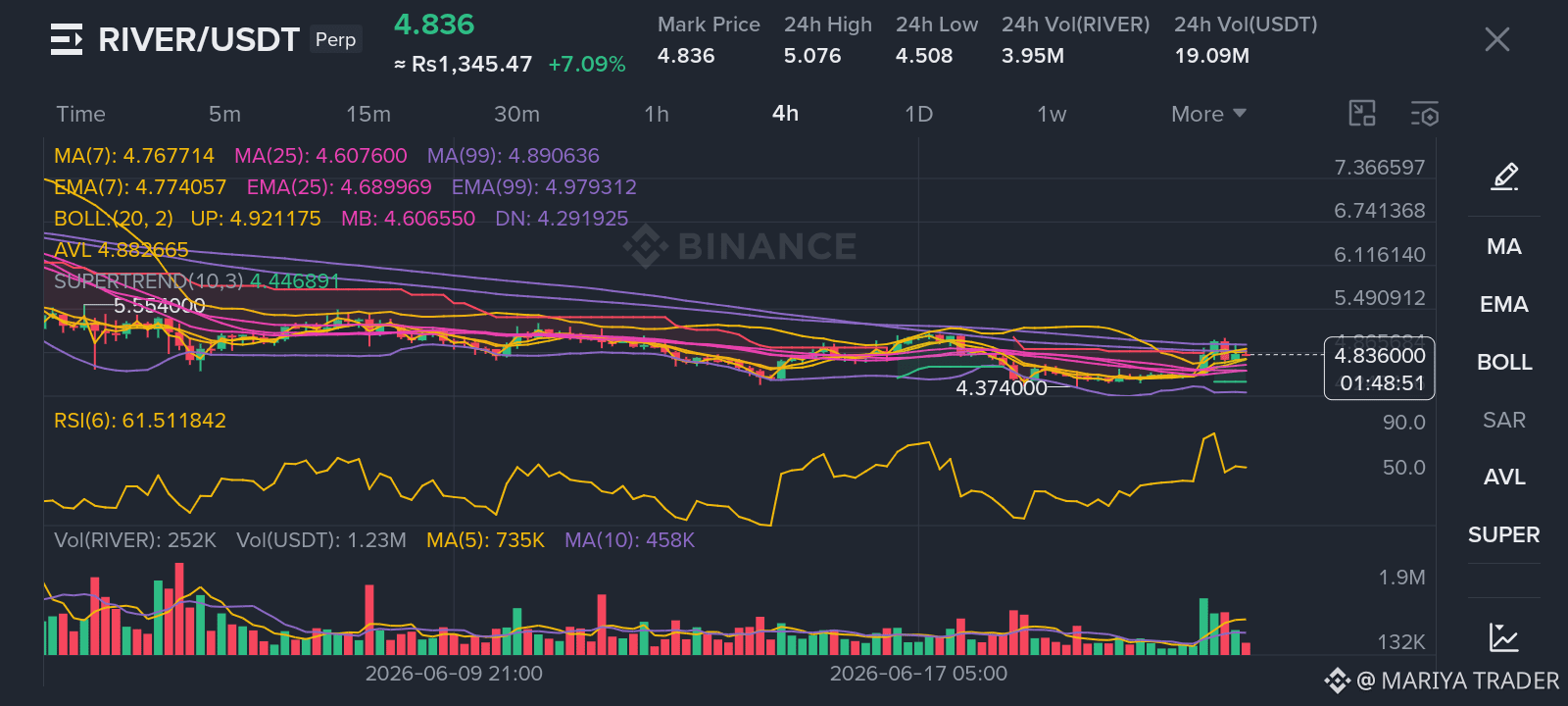1568x706 pixels.
Task: Click the MA(25) legend value
Action: click(x=320, y=156)
